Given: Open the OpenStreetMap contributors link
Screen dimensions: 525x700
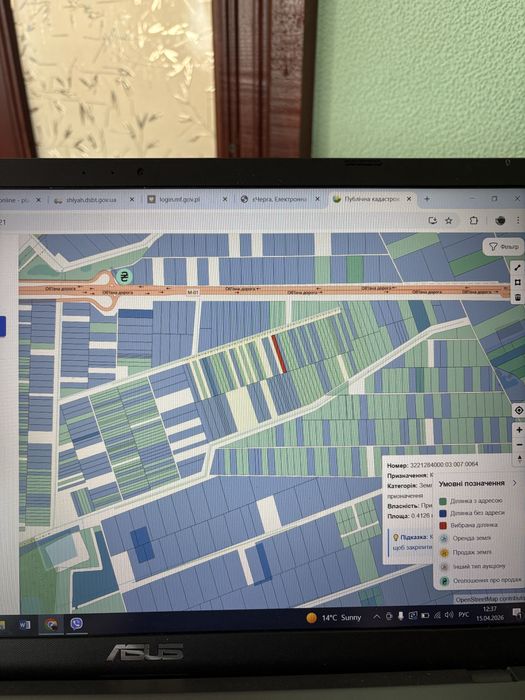Looking at the screenshot, I should (x=490, y=599).
